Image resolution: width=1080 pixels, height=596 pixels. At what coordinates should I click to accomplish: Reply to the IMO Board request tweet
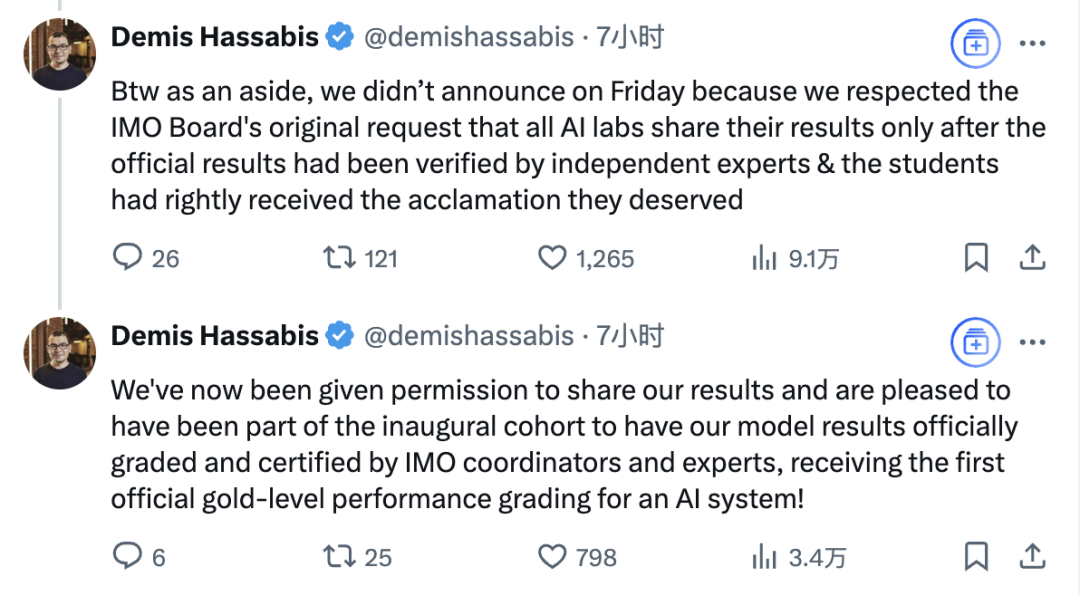pyautogui.click(x=127, y=258)
